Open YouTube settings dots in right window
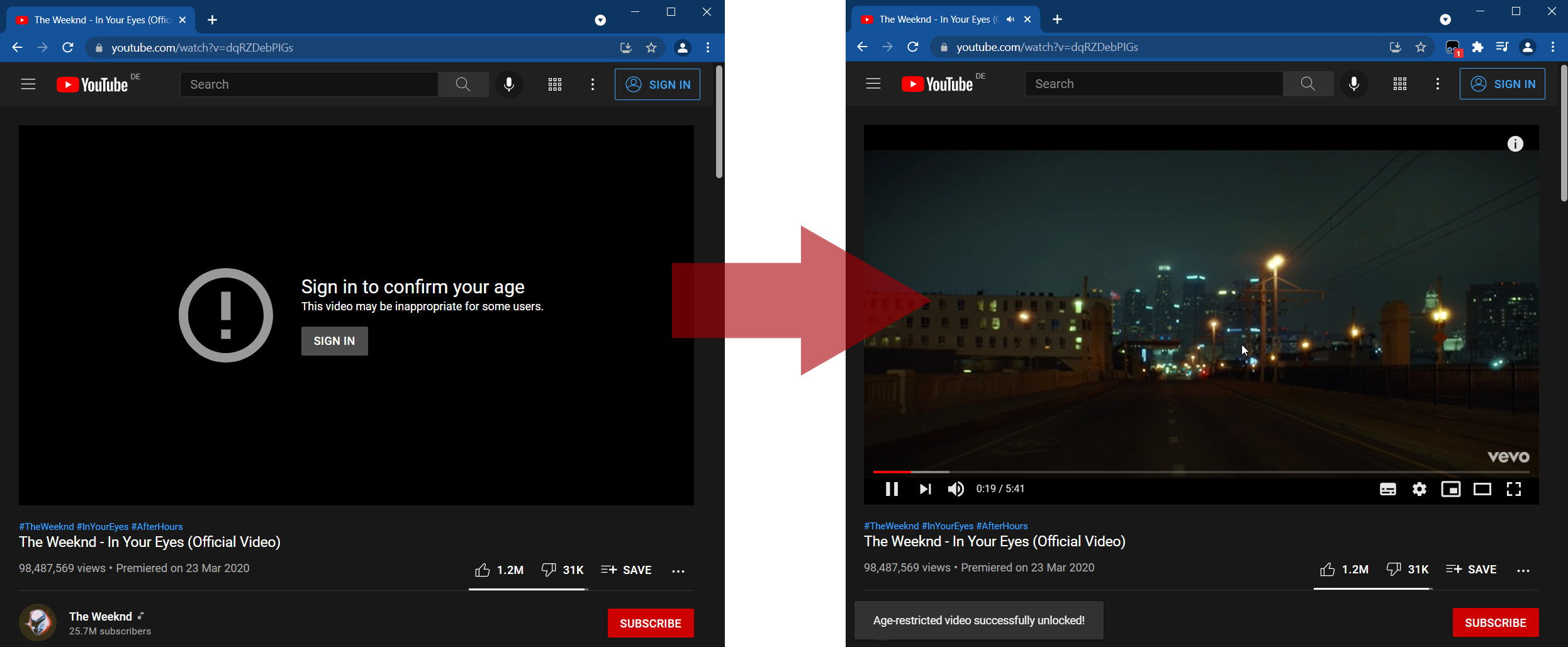Screen dimensions: 1568x647 (x=1438, y=84)
